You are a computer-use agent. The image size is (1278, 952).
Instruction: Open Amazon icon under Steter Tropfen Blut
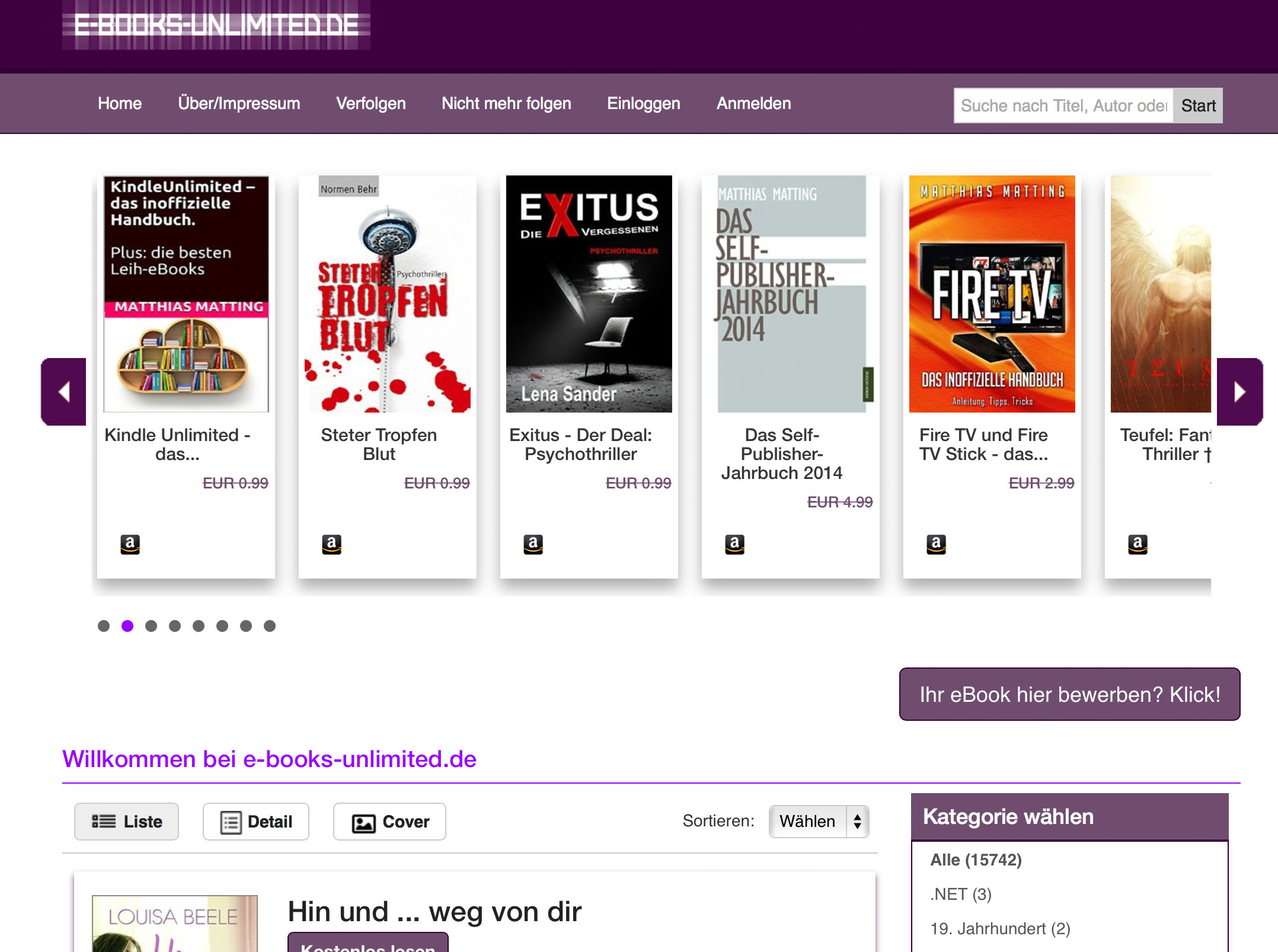[x=331, y=544]
